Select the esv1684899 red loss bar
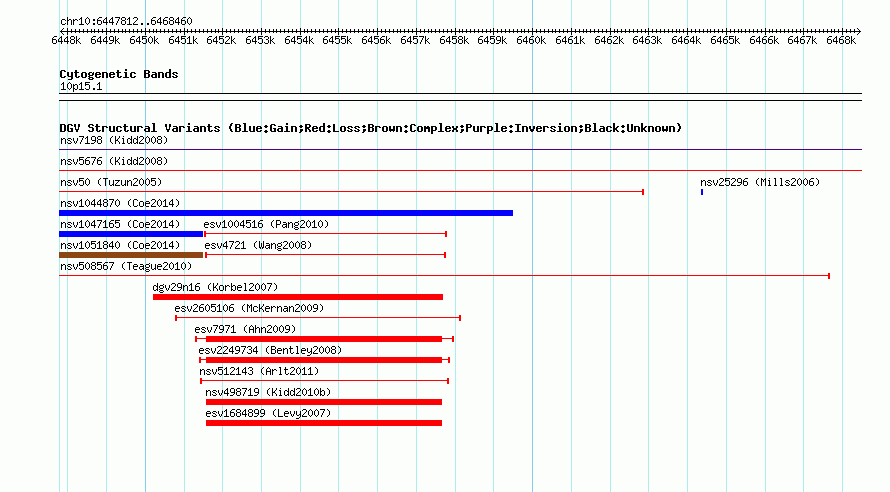 click(324, 423)
